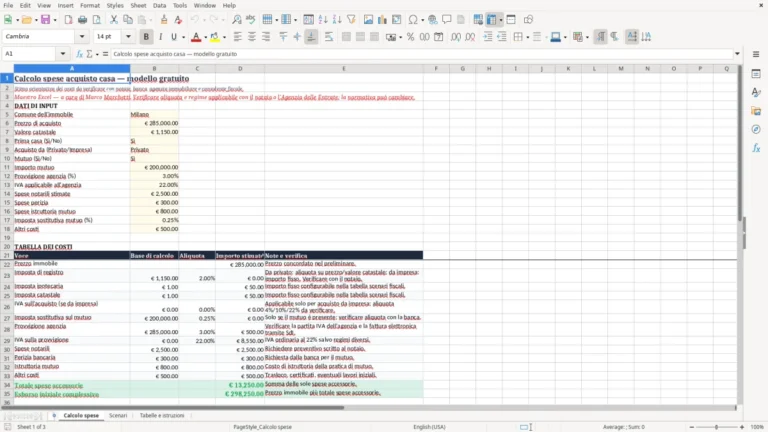
Task: Open the Data menu
Action: click(x=159, y=5)
